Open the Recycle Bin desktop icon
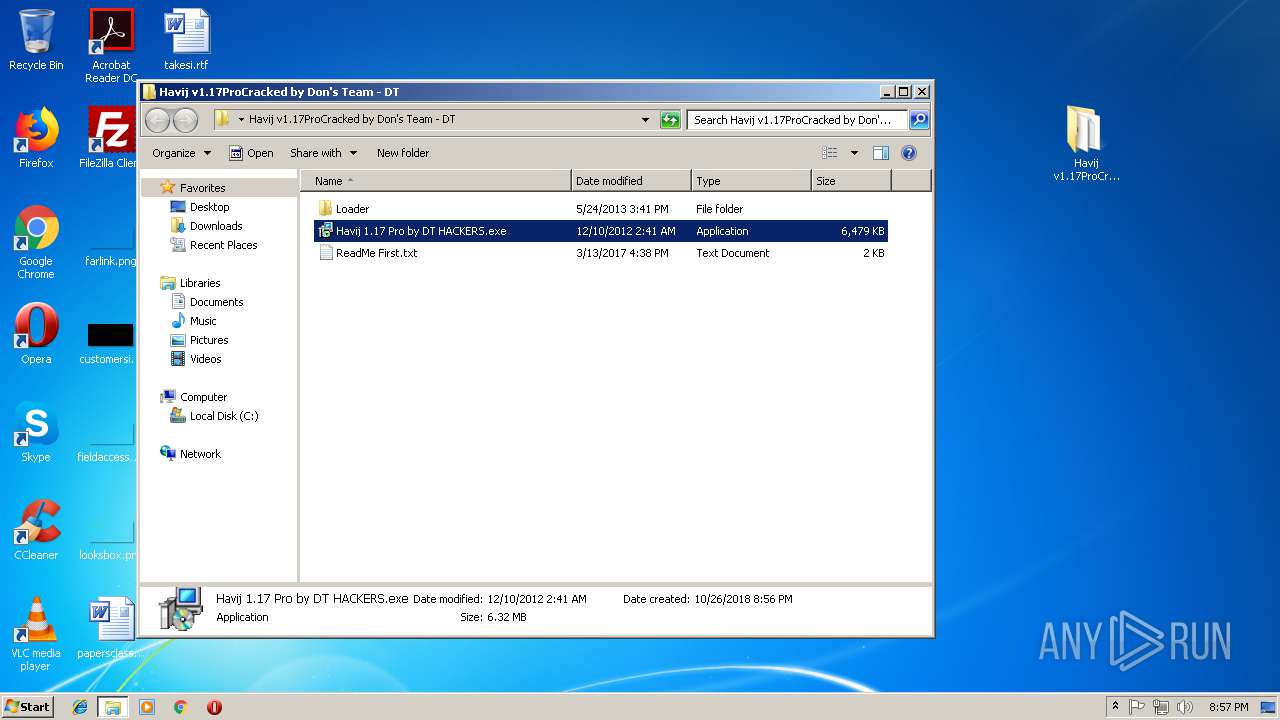This screenshot has height=720, width=1280. coord(36,40)
